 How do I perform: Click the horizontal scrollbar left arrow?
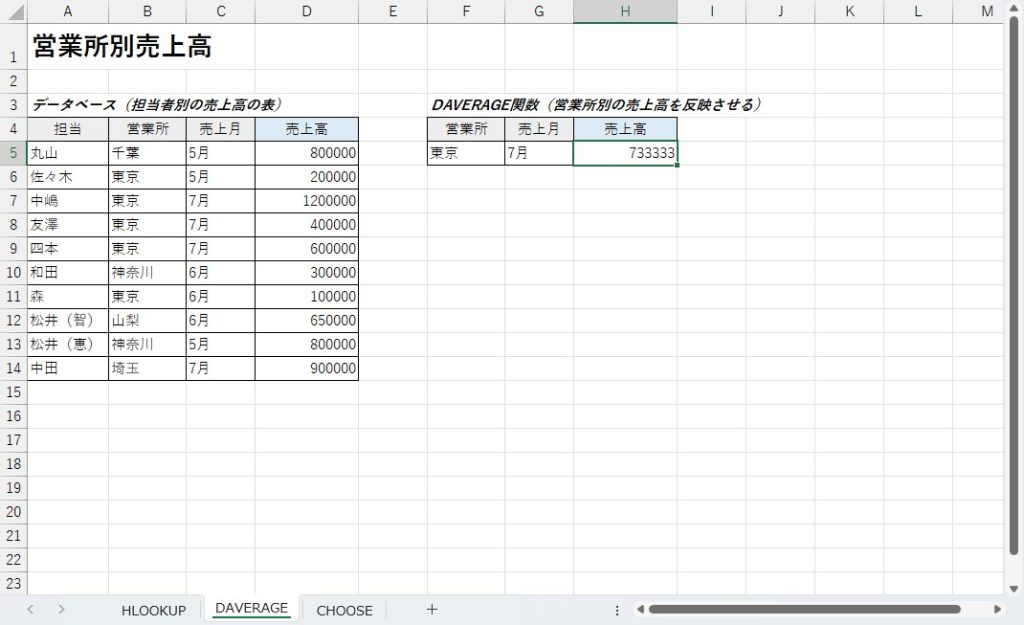tap(640, 609)
